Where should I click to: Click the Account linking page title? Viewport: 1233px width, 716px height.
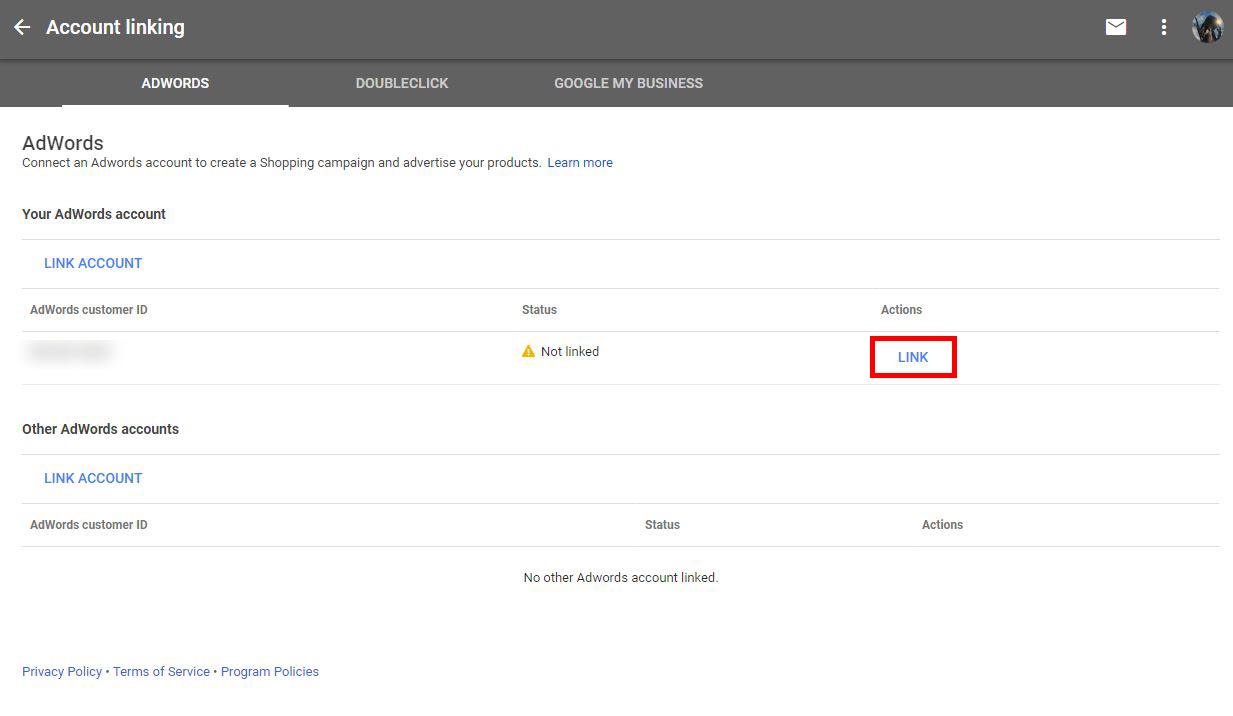click(x=115, y=27)
